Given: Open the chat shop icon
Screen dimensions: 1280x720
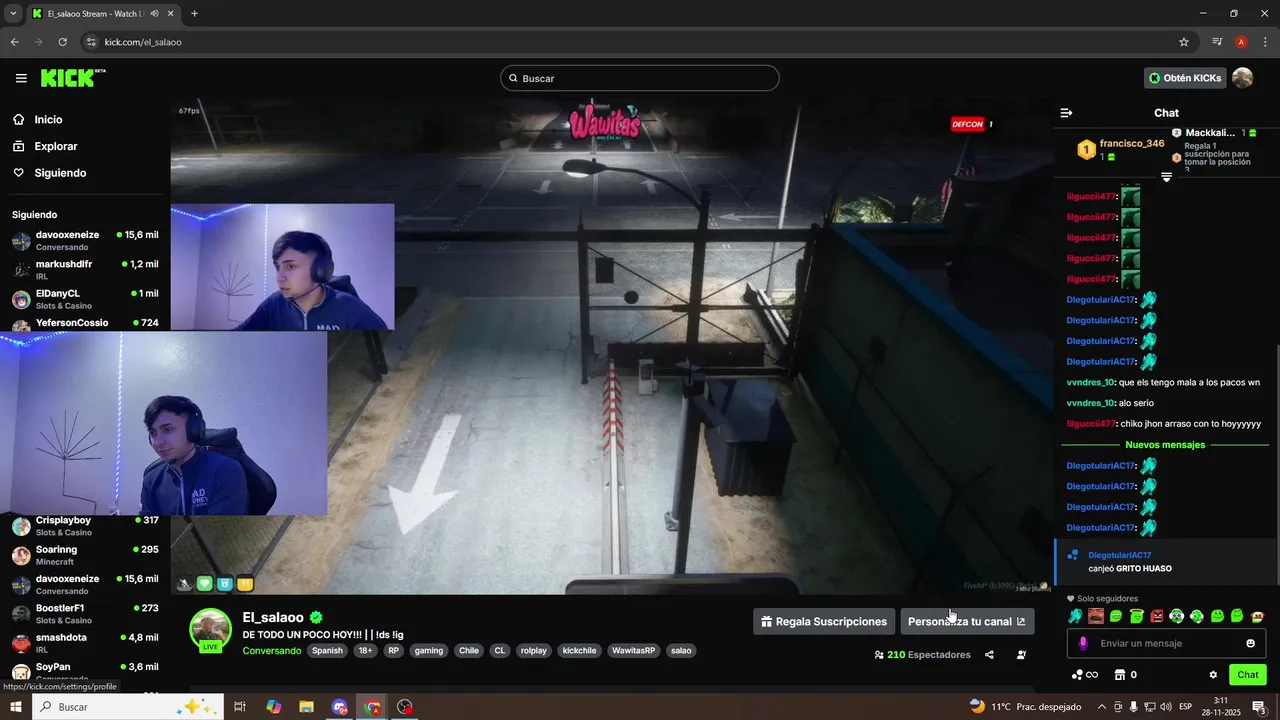Looking at the screenshot, I should [1120, 675].
